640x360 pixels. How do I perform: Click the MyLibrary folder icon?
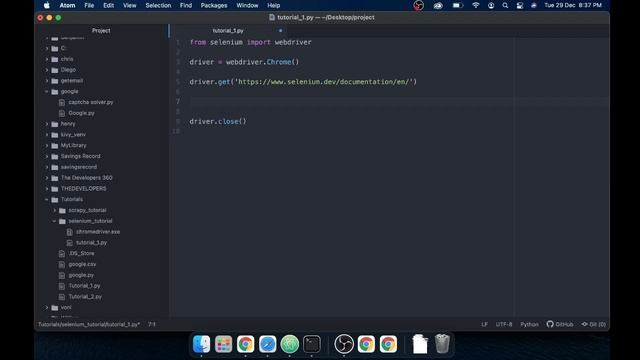click(x=55, y=145)
